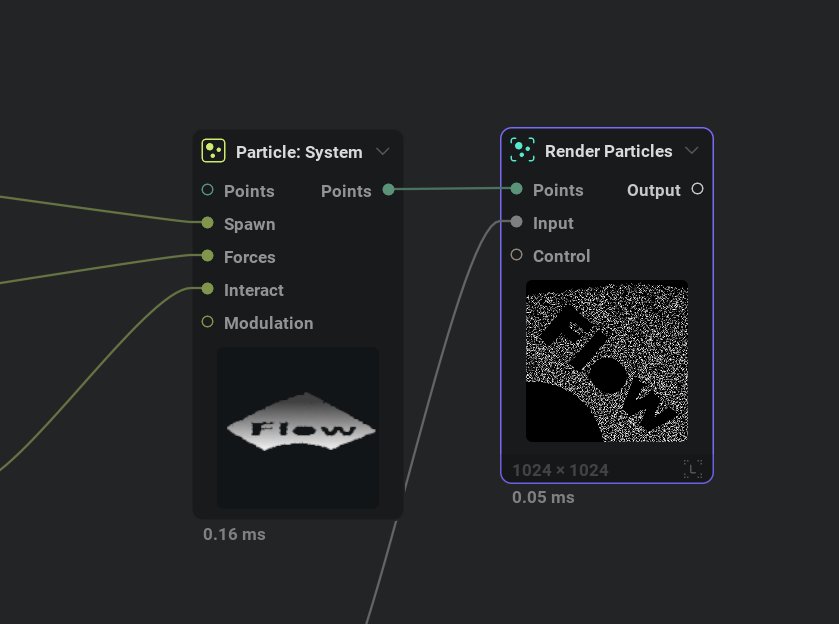The width and height of the screenshot is (839, 624).
Task: Expand the Particle: System node chevron
Action: 383,151
